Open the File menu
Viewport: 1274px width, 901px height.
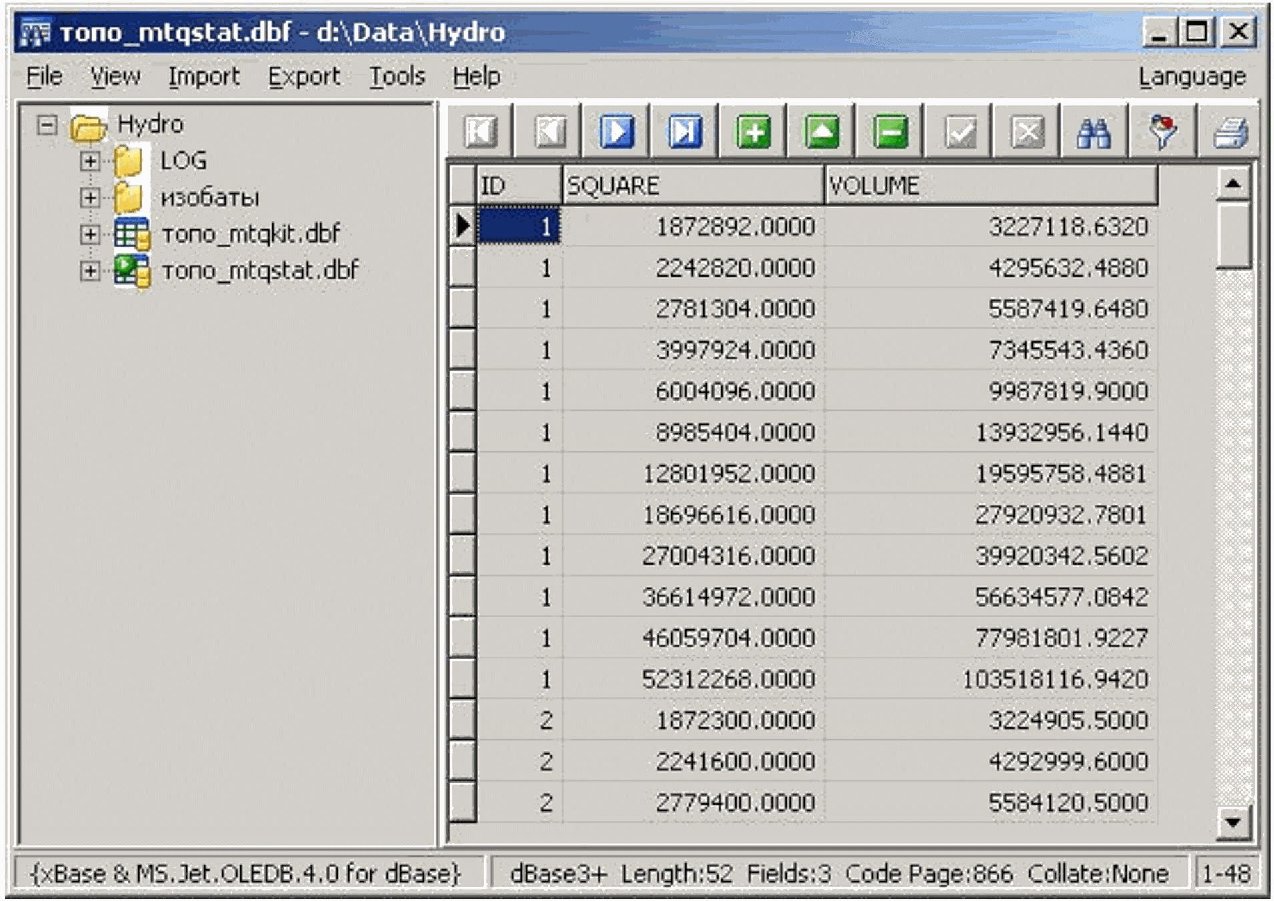44,77
